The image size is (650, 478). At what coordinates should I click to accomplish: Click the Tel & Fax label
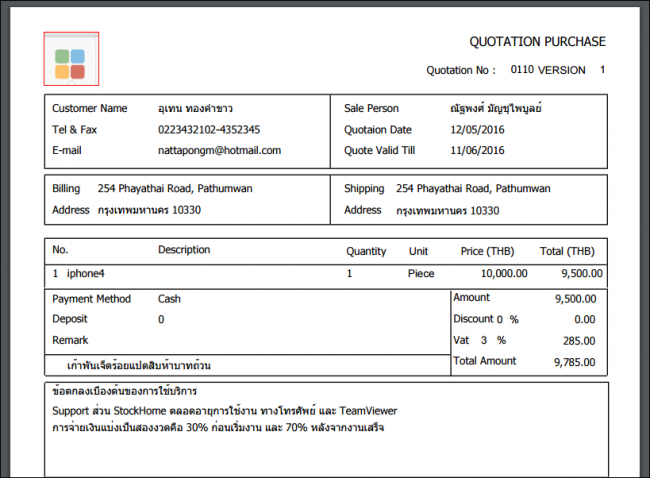(74, 130)
